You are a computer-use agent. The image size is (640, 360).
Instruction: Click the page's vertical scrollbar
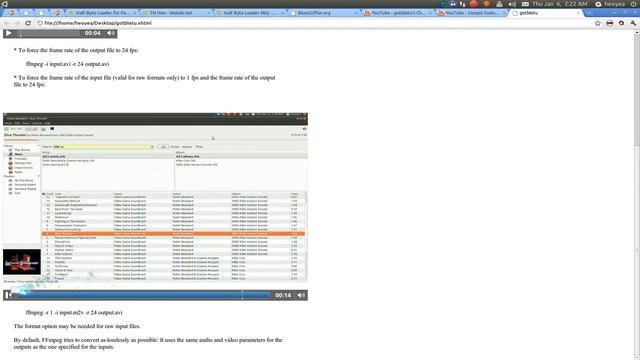(x=637, y=194)
